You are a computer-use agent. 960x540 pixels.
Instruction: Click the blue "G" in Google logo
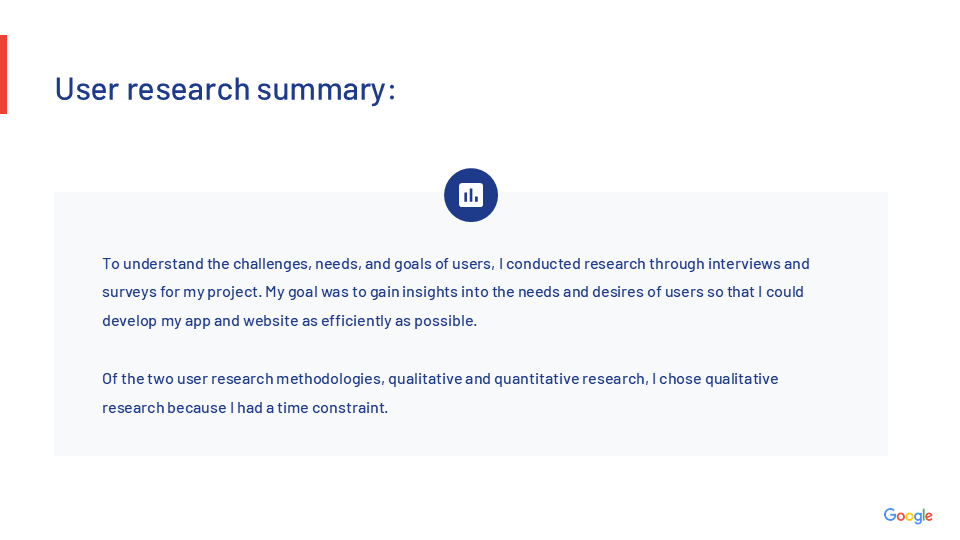click(x=889, y=516)
